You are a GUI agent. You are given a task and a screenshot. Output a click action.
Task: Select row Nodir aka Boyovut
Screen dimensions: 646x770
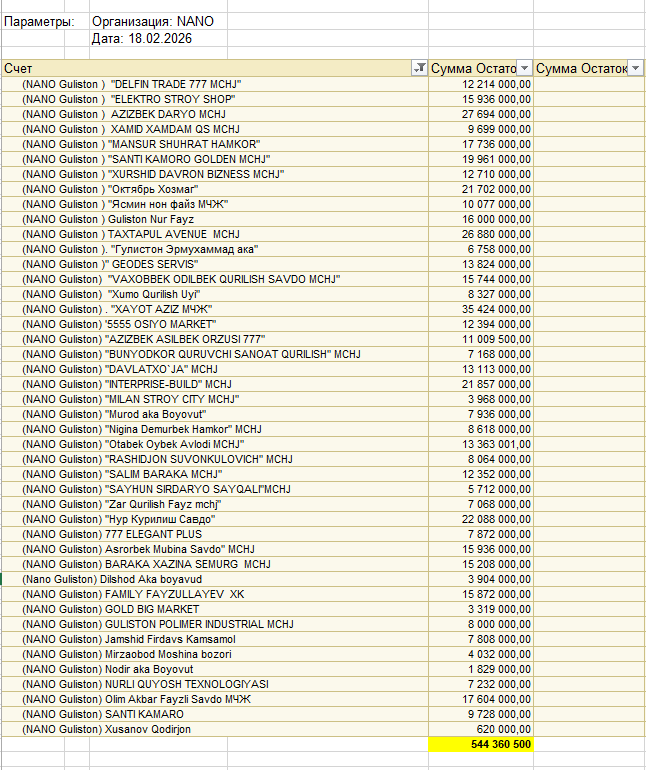click(215, 669)
